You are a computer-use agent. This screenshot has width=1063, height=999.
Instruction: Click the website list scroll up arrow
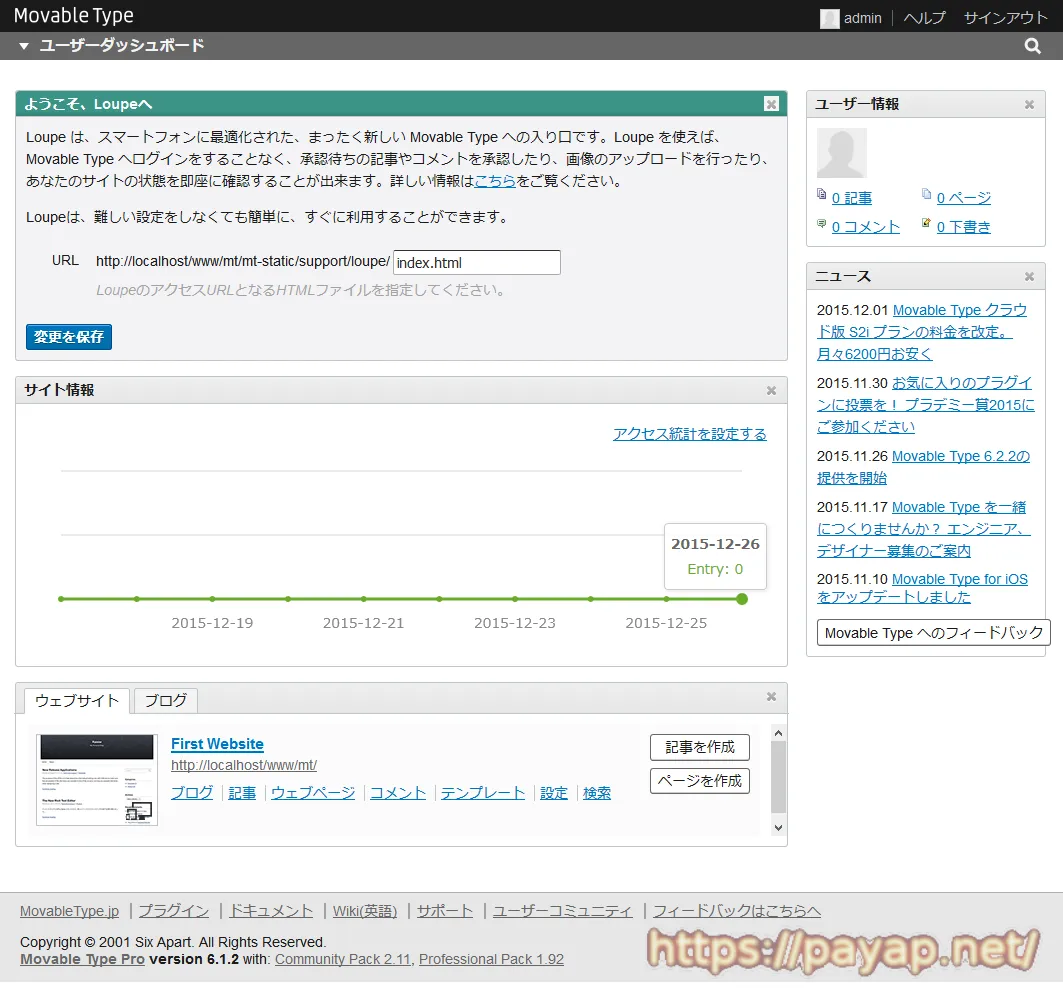778,733
